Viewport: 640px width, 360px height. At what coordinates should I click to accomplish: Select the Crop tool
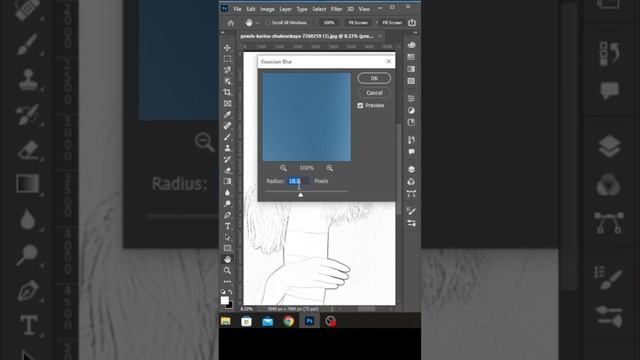click(227, 92)
